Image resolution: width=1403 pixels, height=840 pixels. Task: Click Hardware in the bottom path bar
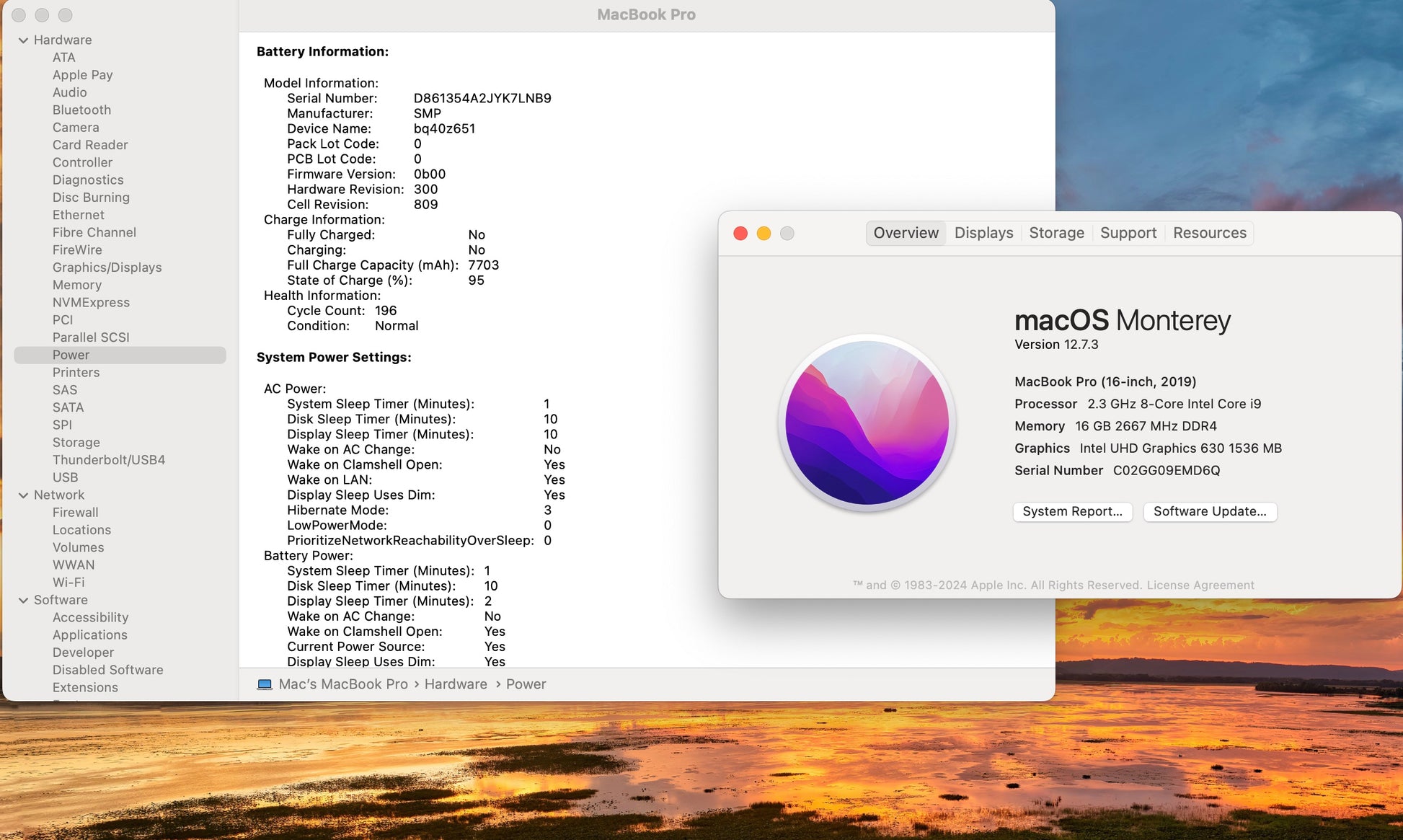tap(456, 684)
